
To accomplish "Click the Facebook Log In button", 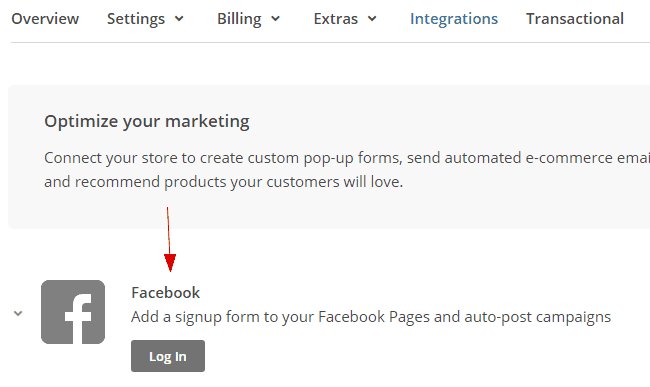I will [x=168, y=356].
